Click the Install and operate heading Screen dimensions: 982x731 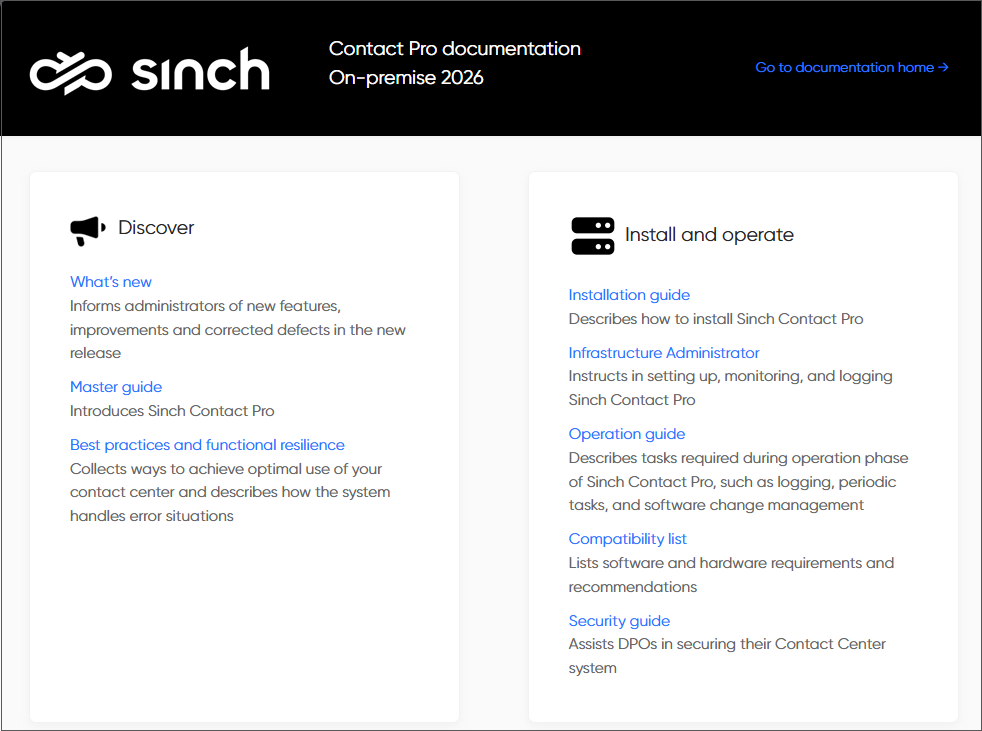pyautogui.click(x=709, y=235)
